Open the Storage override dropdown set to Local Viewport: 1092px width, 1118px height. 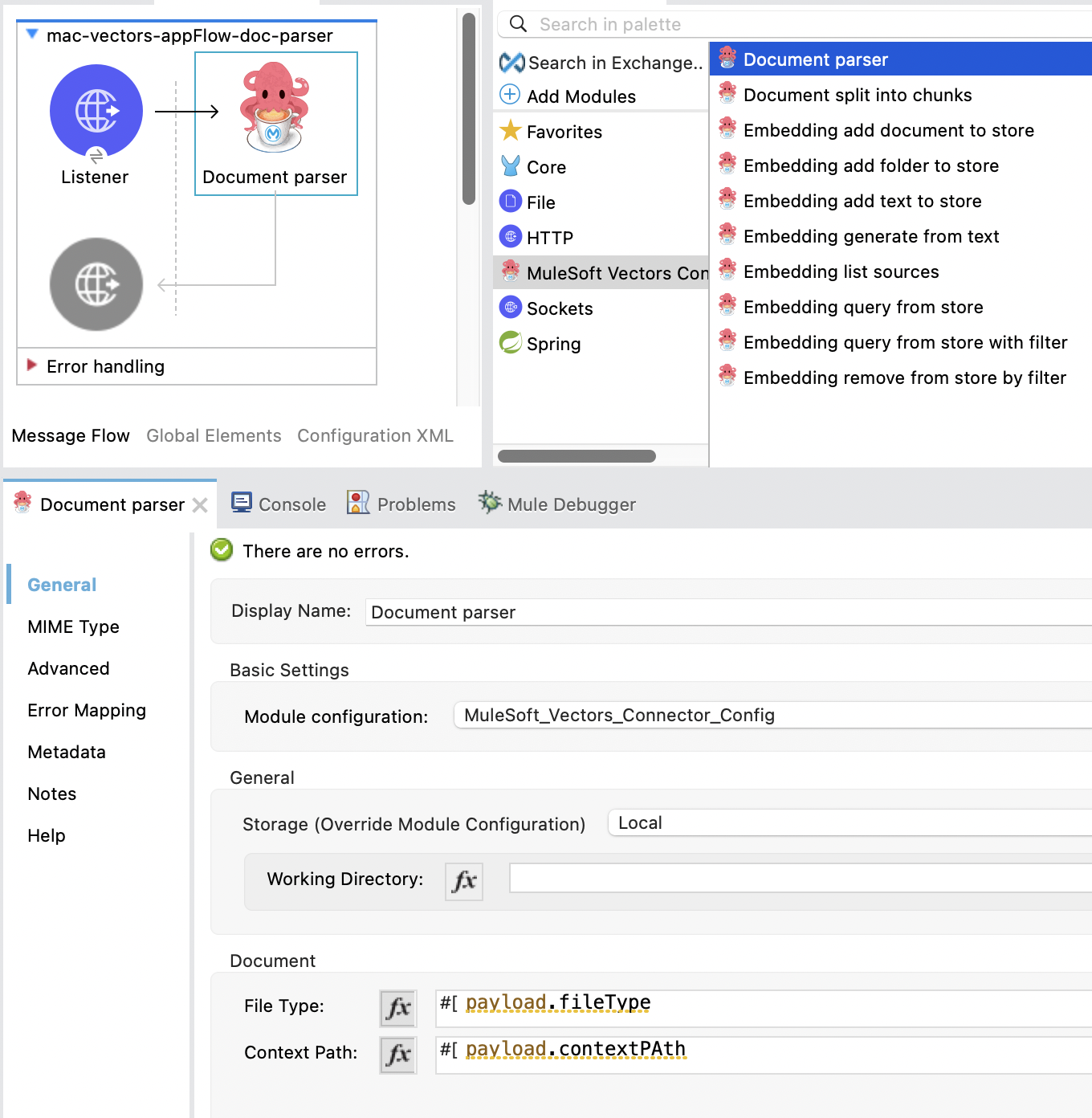(x=850, y=822)
